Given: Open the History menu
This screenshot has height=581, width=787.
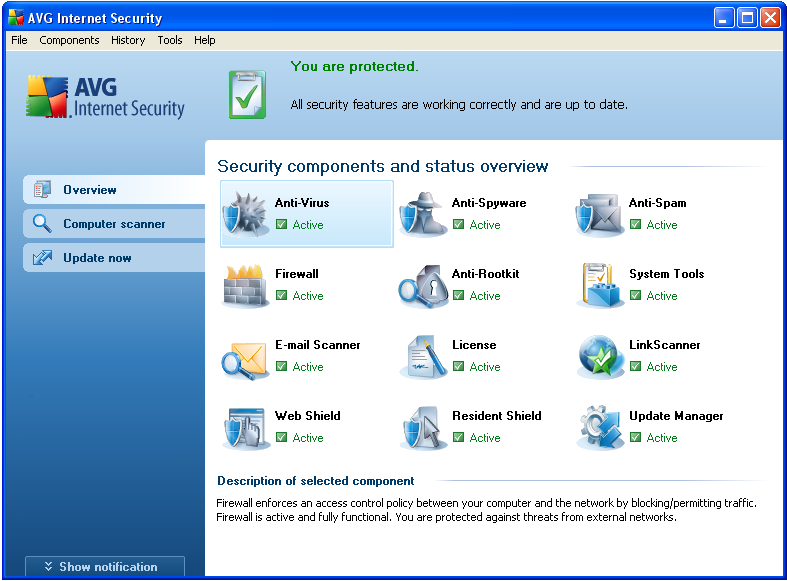Looking at the screenshot, I should coord(128,40).
